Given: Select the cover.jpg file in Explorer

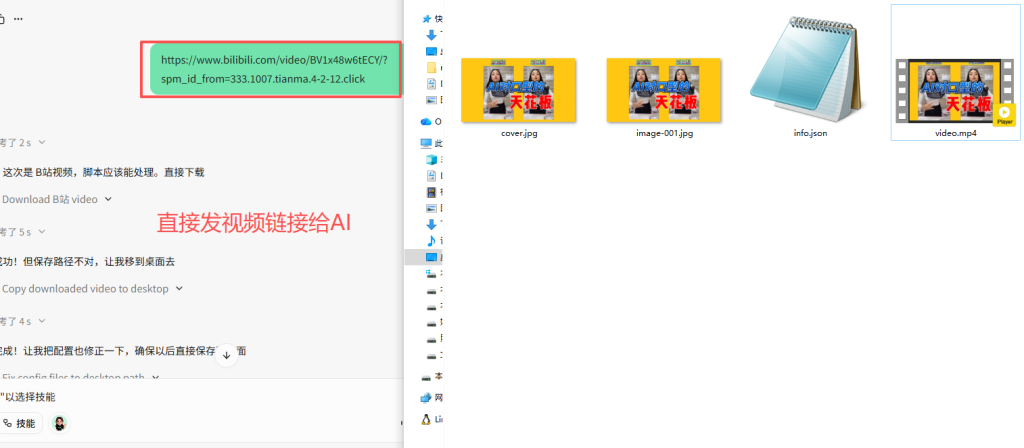Looking at the screenshot, I should [x=518, y=97].
